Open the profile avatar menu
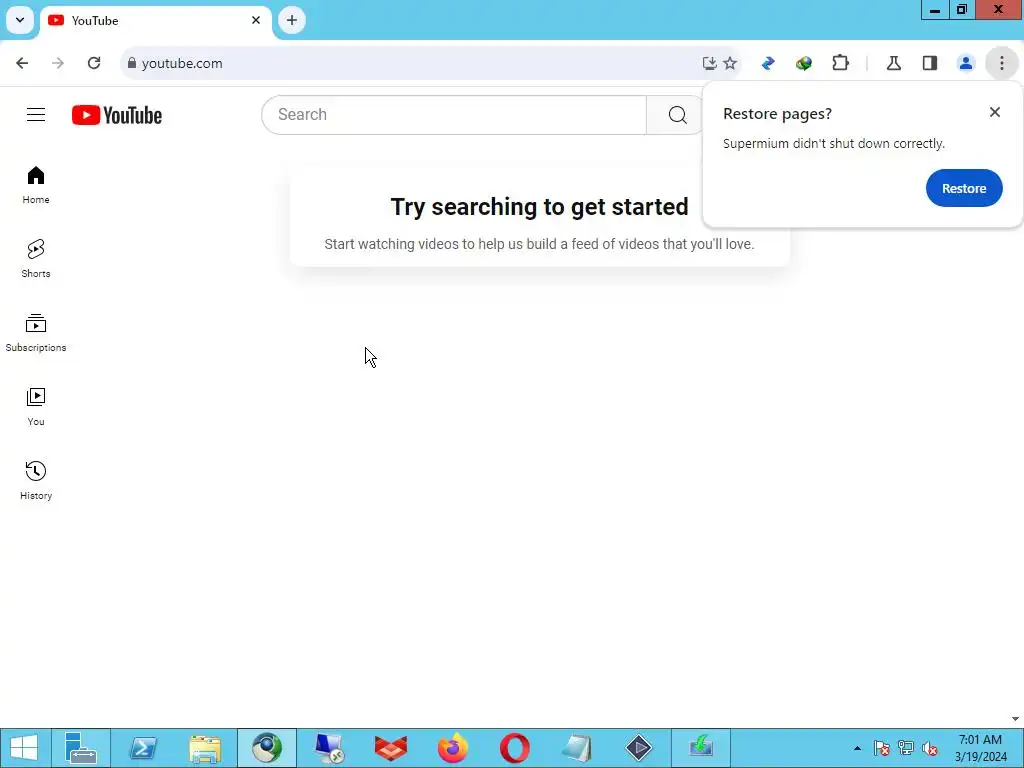The width and height of the screenshot is (1024, 768). point(966,63)
